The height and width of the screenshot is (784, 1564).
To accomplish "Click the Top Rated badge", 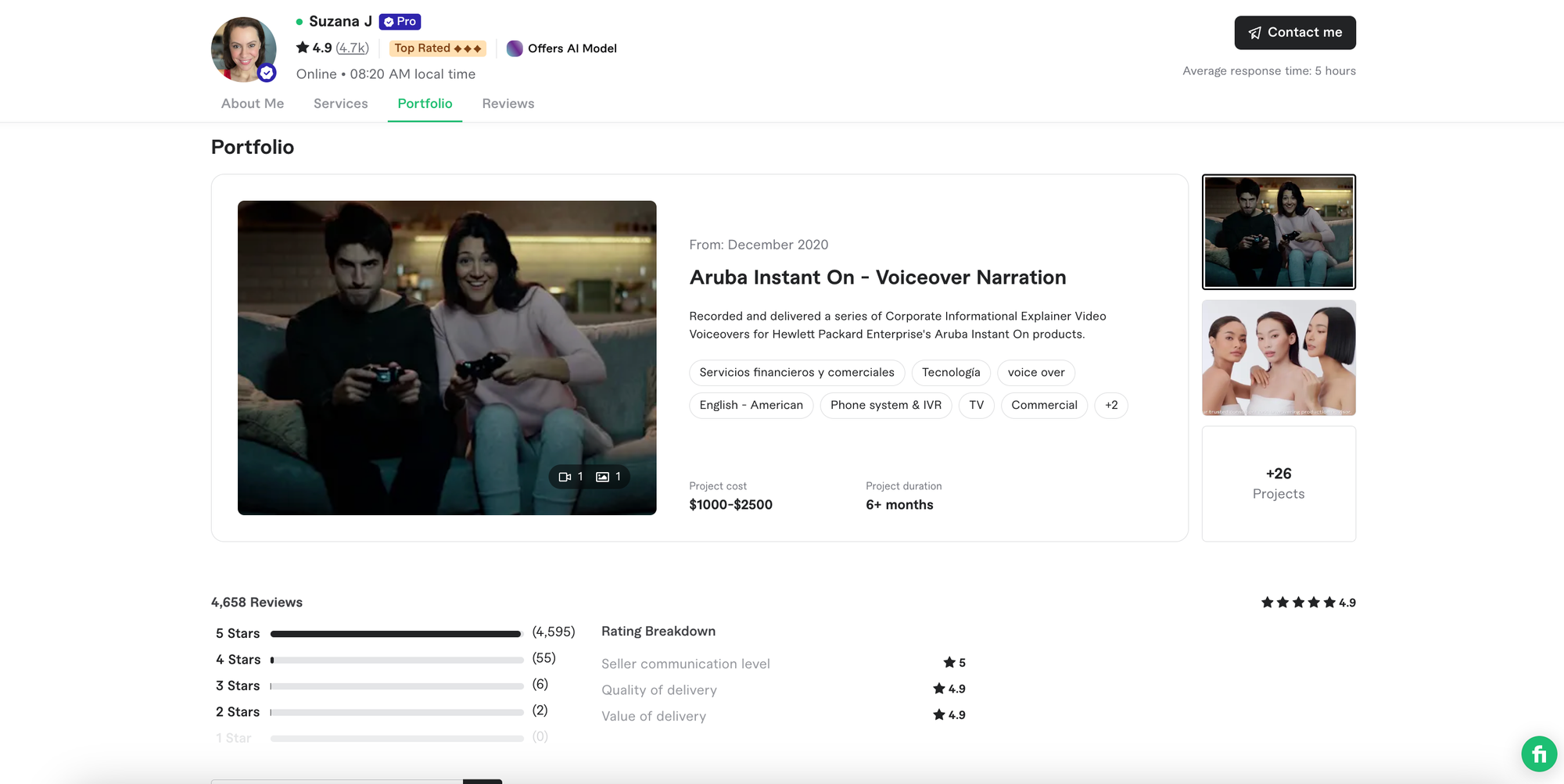I will 438,48.
